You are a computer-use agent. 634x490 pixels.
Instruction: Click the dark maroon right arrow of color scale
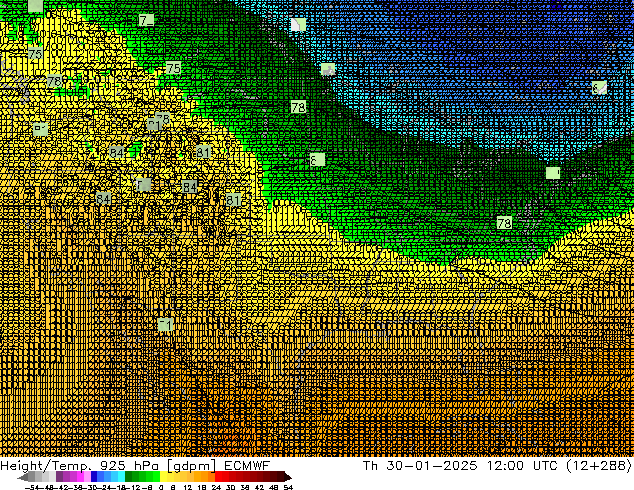click(x=287, y=476)
